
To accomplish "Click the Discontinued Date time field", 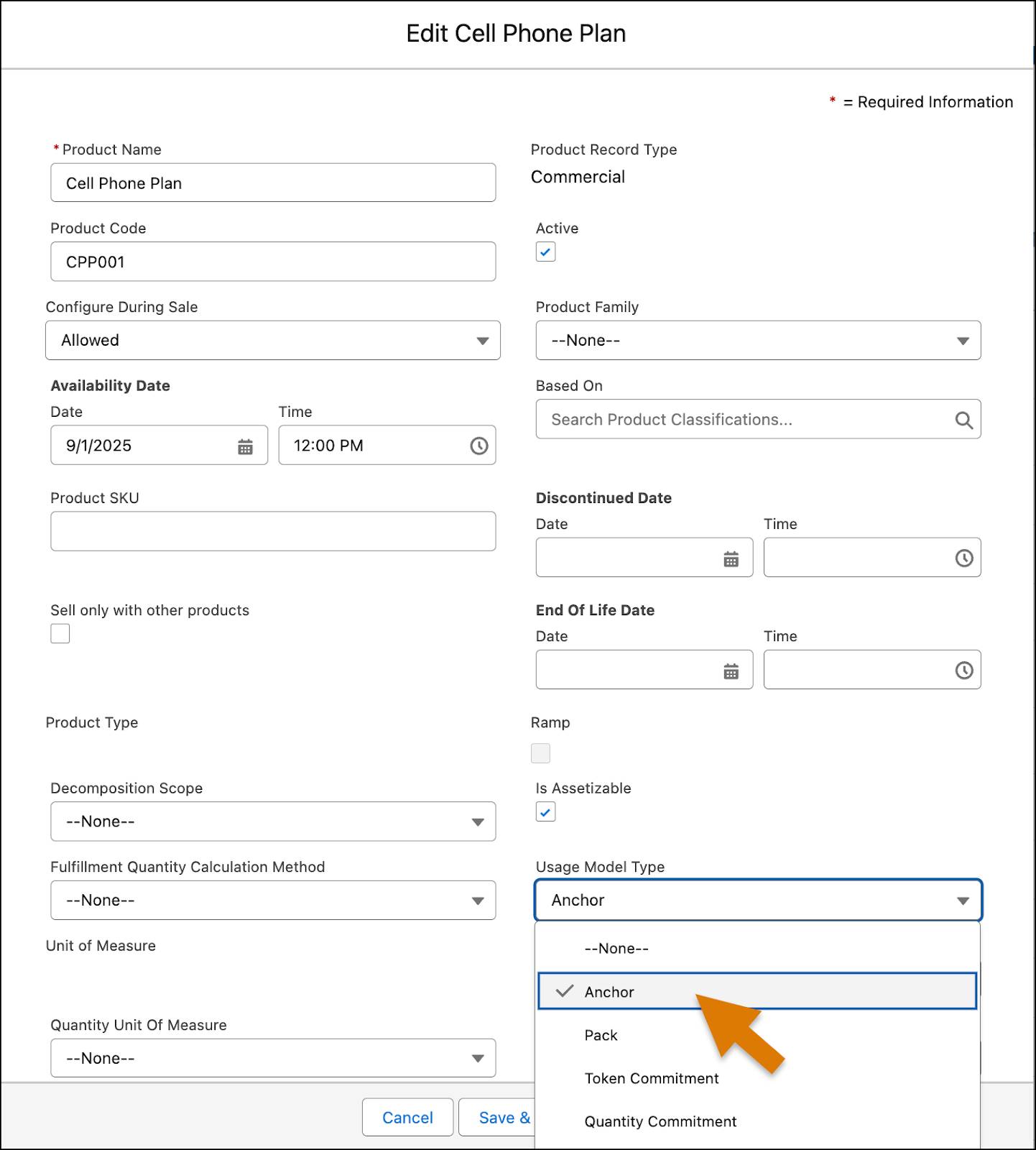I will pos(871,558).
